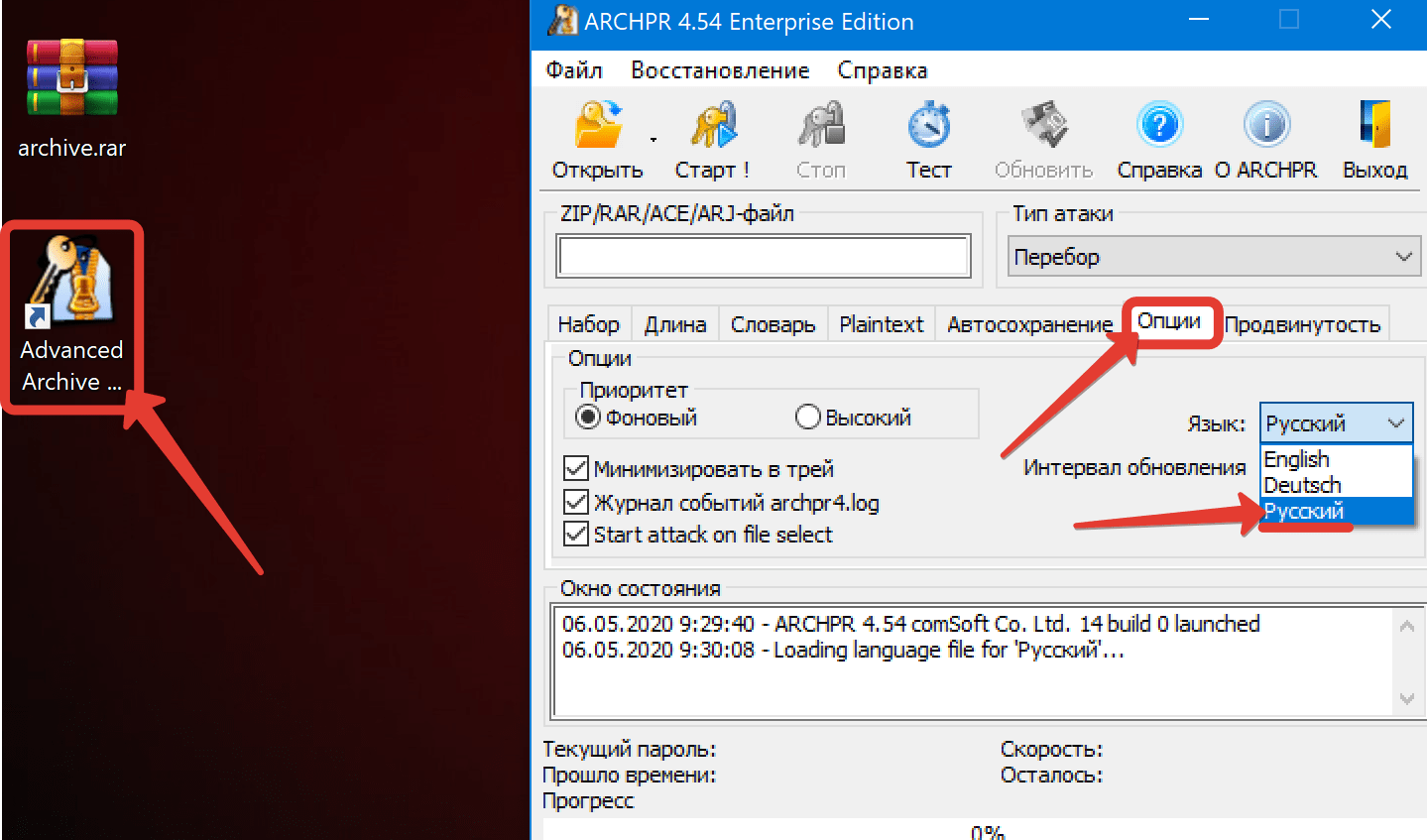Toggle Минимизировать в трей checkbox
1427x840 pixels.
[576, 468]
